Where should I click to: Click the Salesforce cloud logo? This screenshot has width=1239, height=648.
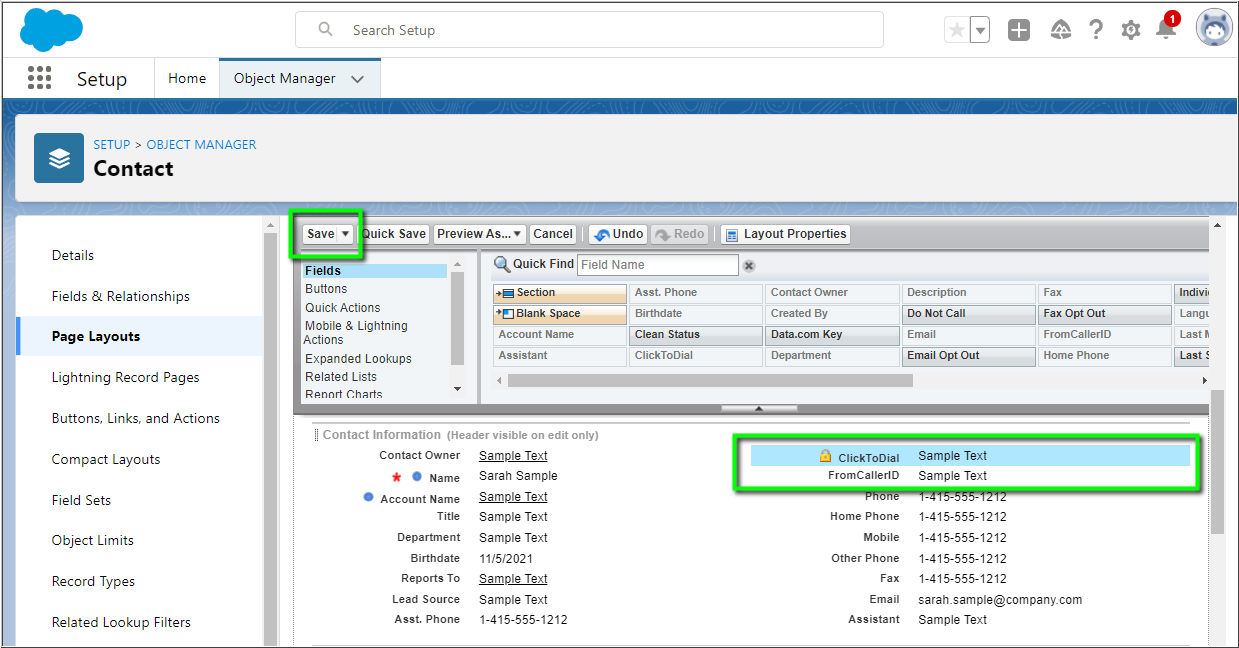tap(51, 29)
